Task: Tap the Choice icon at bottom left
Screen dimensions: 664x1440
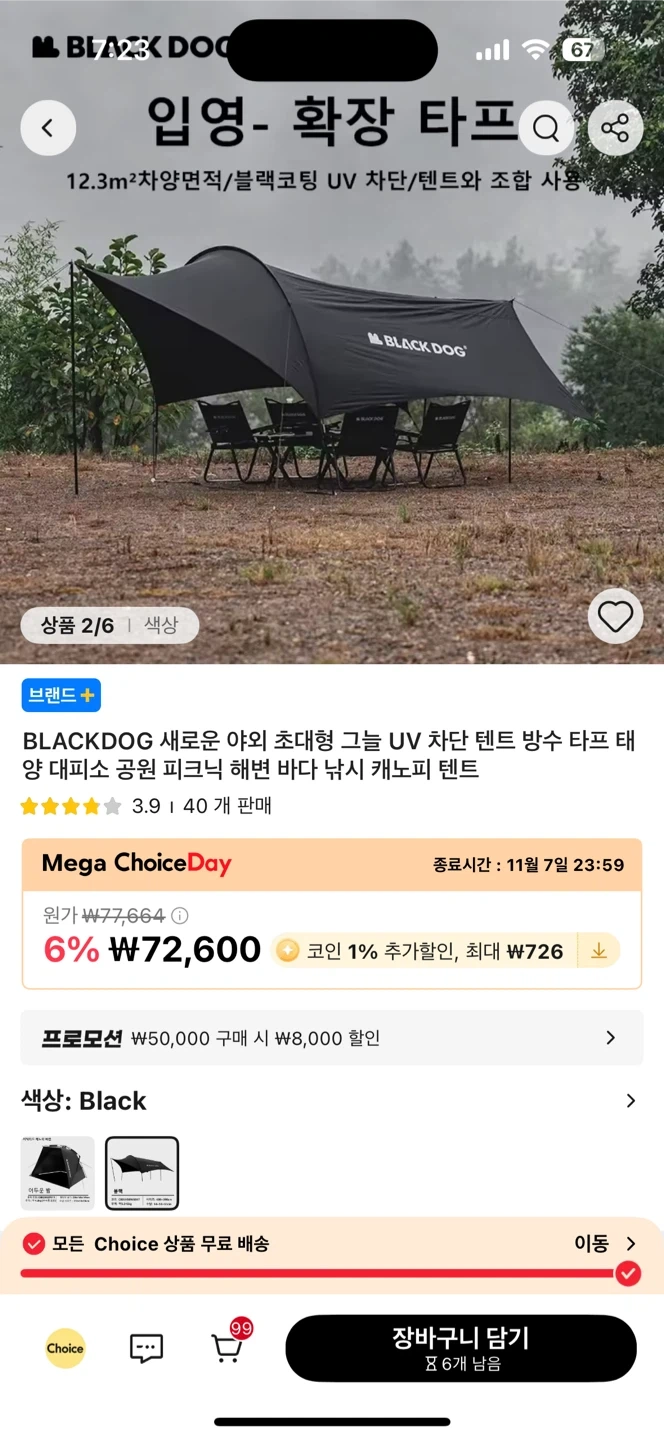Action: pos(65,1348)
